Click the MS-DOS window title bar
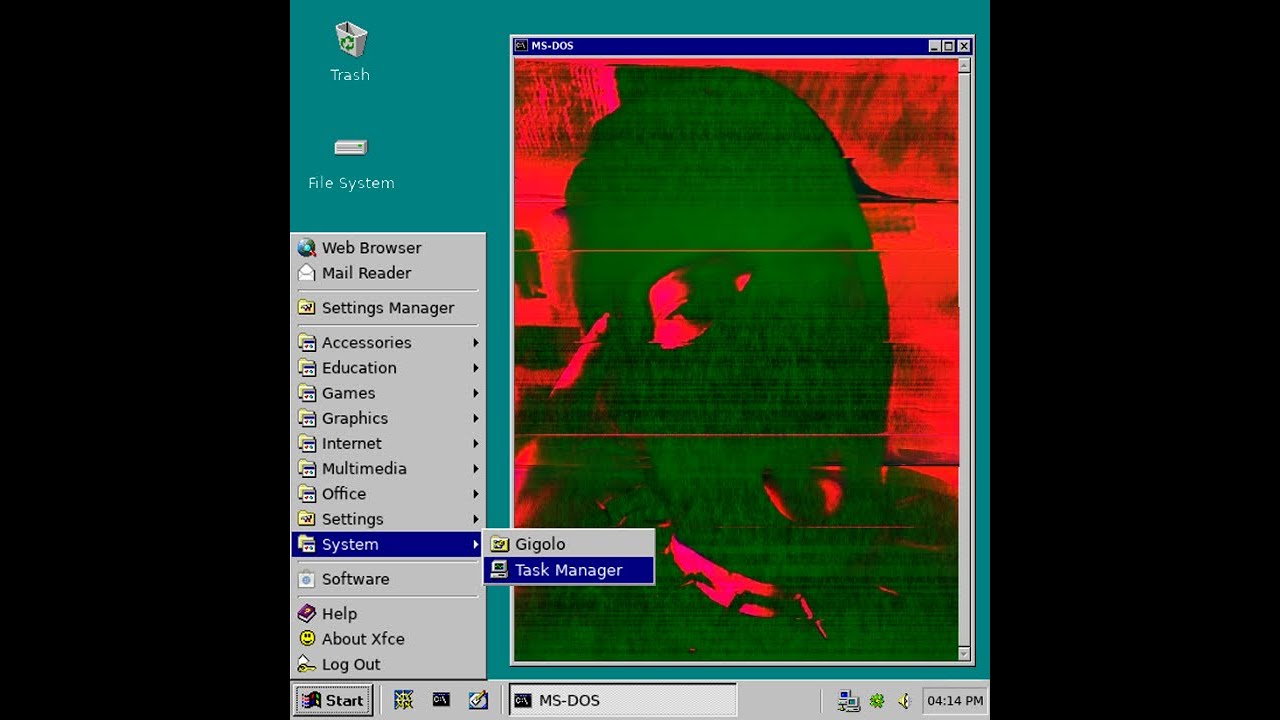 click(742, 46)
